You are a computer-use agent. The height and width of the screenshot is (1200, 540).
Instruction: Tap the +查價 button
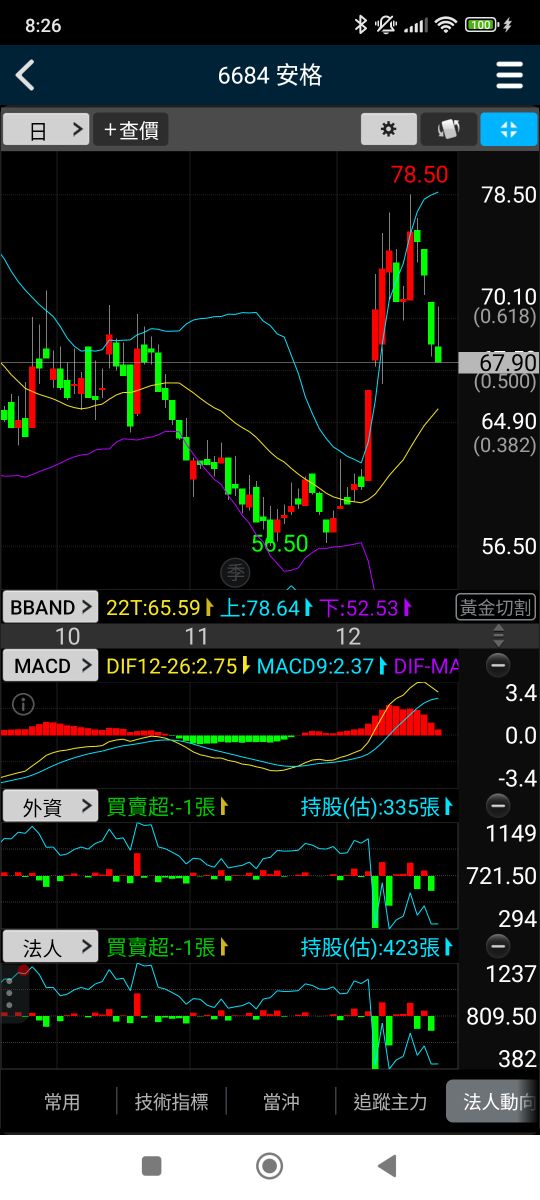click(x=131, y=130)
